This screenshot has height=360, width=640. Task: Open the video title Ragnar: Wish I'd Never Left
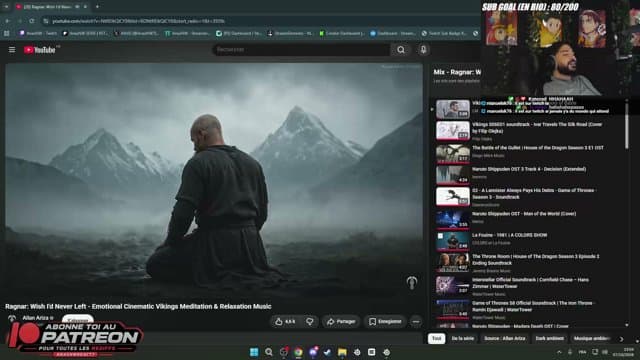(138, 307)
